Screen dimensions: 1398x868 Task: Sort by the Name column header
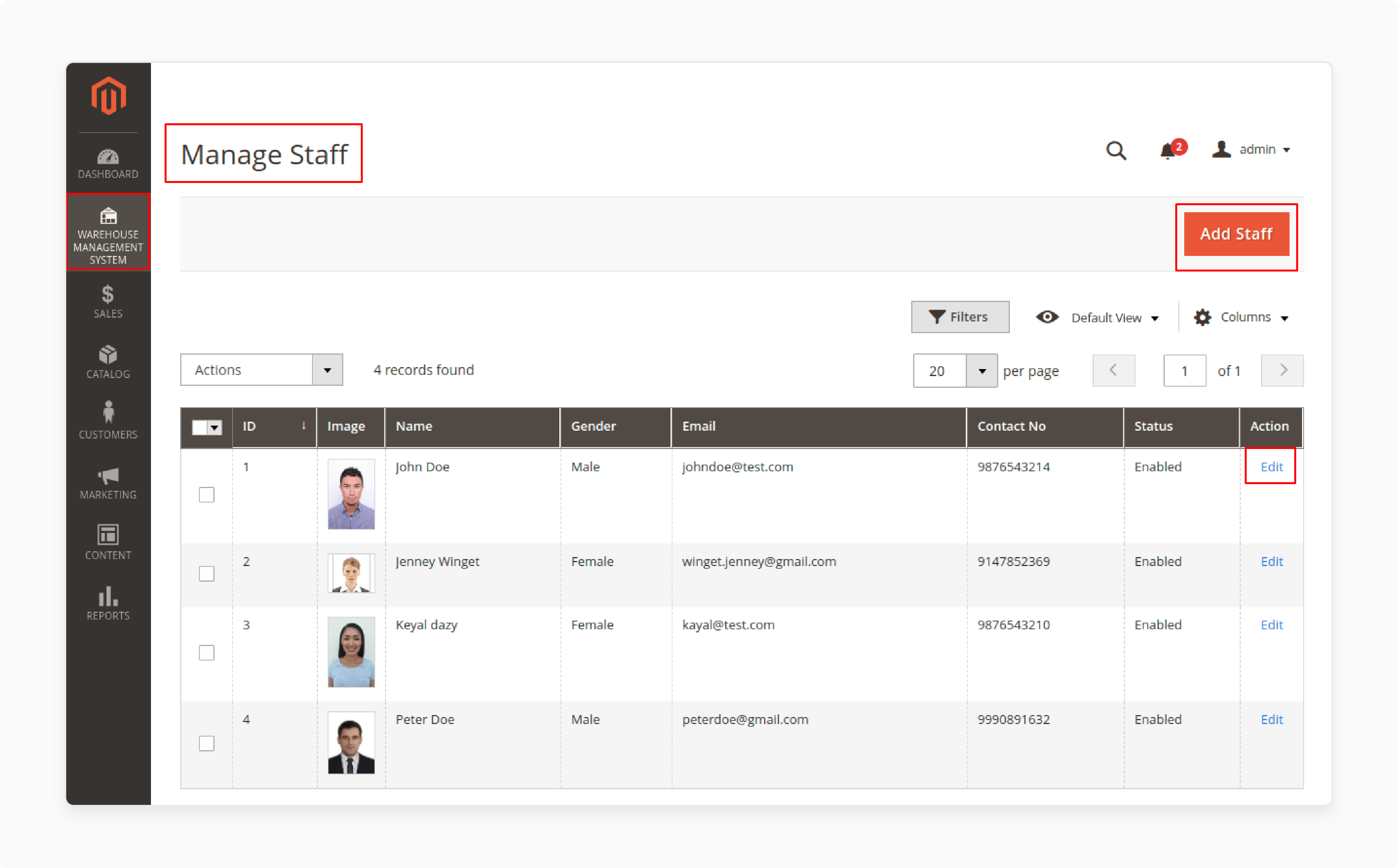[x=472, y=426]
